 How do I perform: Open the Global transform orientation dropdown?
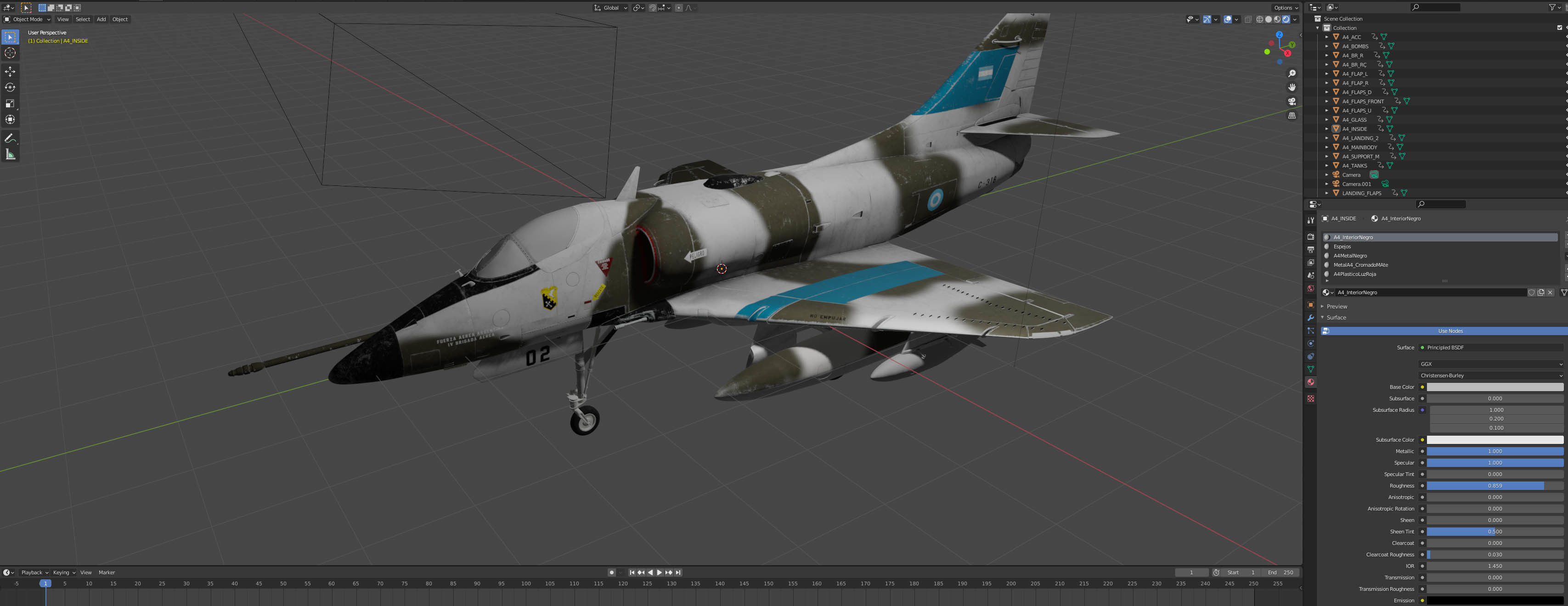point(610,8)
